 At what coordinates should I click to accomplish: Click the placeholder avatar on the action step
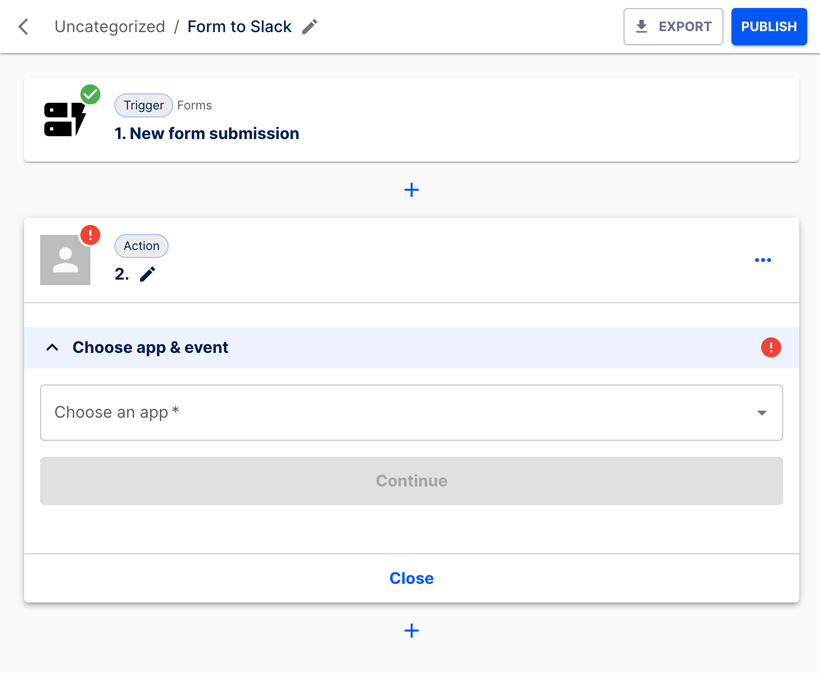(65, 260)
